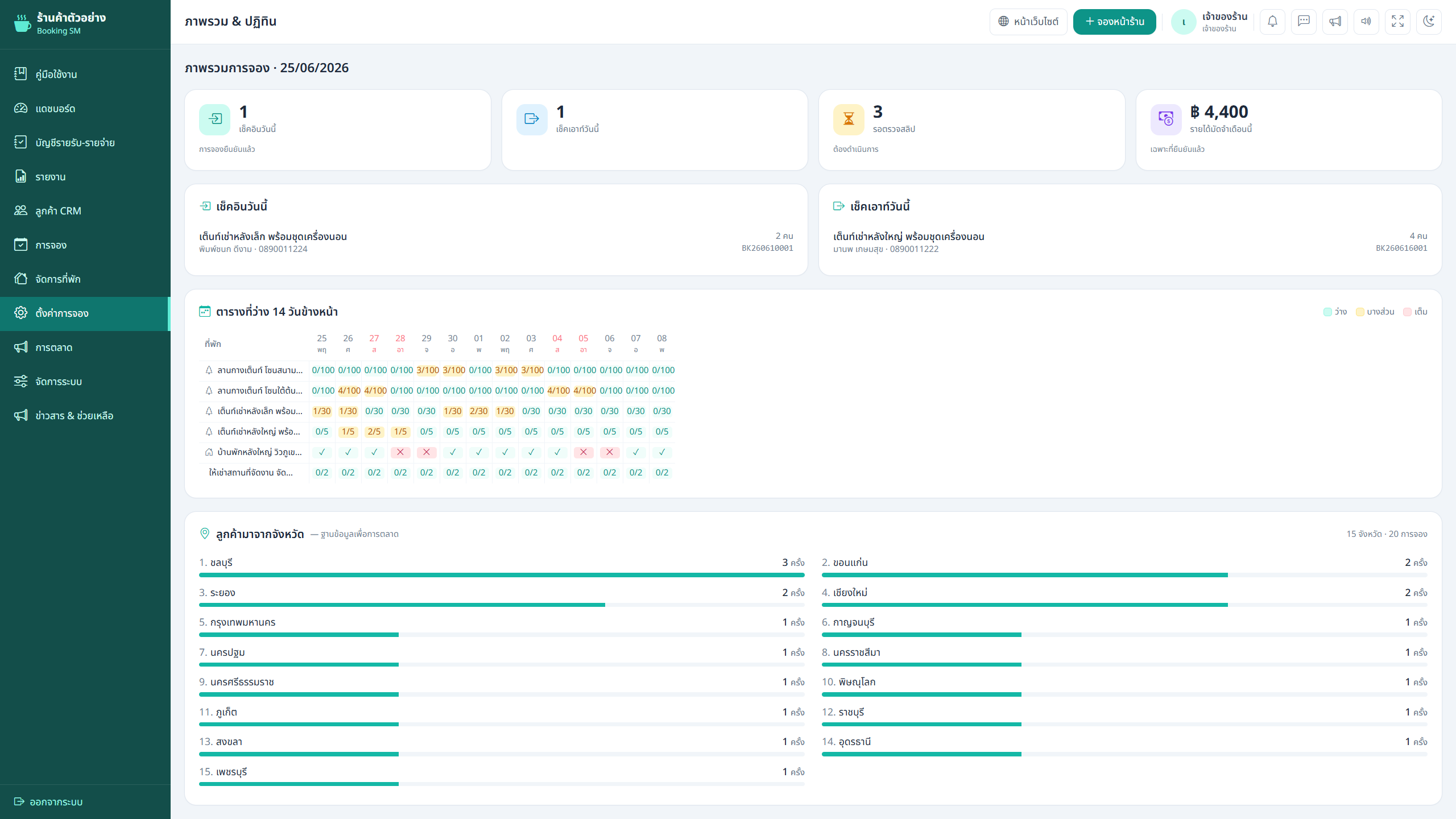Click the monthly revenue money icon
1456x819 pixels.
click(1166, 119)
